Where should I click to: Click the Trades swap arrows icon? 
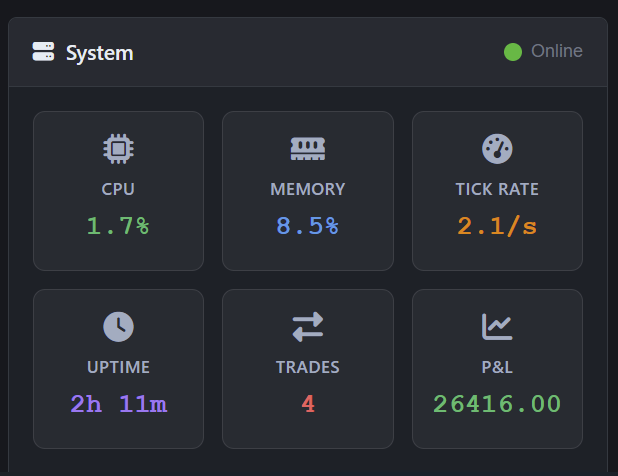[x=308, y=327]
